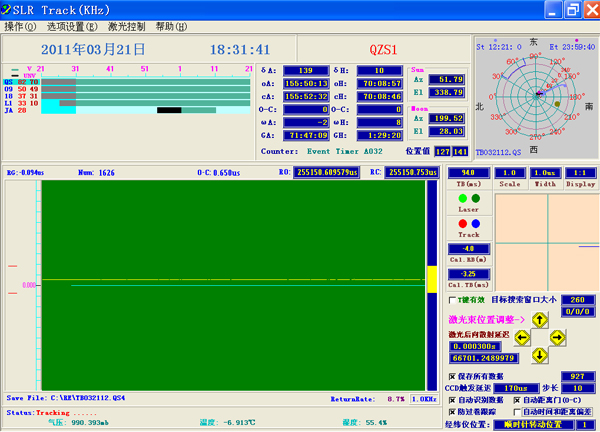
Task: Toggle the T键有效 checkbox
Action: point(452,300)
